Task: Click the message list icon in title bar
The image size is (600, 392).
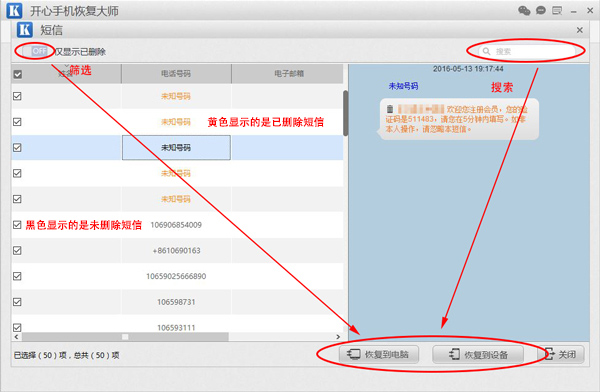Action: (x=557, y=10)
